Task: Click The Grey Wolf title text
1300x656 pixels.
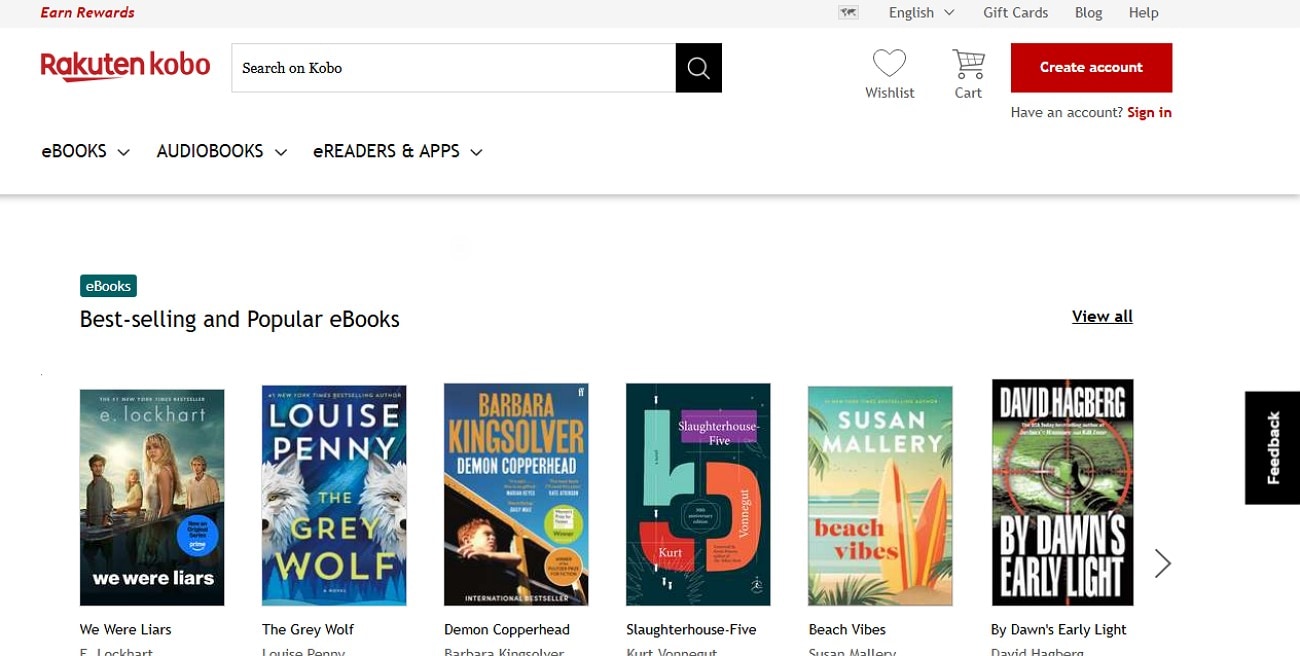Action: coord(308,629)
